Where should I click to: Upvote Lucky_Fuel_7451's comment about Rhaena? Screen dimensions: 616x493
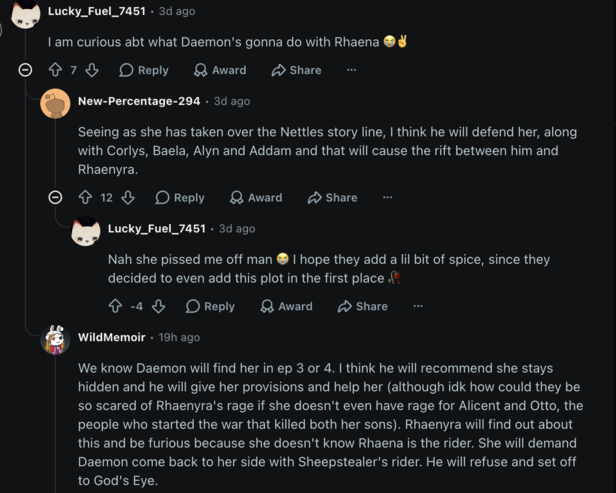[x=55, y=70]
